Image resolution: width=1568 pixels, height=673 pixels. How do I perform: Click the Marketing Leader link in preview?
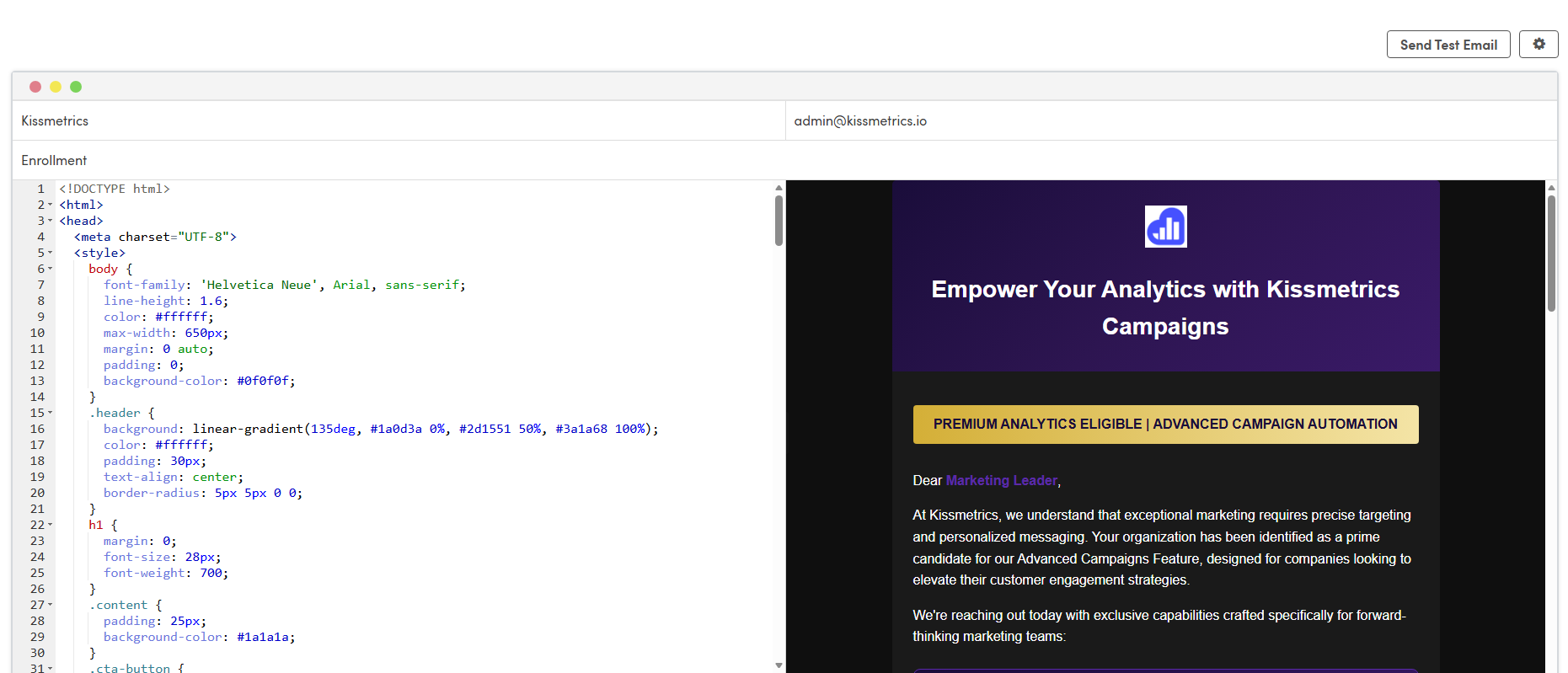(1001, 480)
